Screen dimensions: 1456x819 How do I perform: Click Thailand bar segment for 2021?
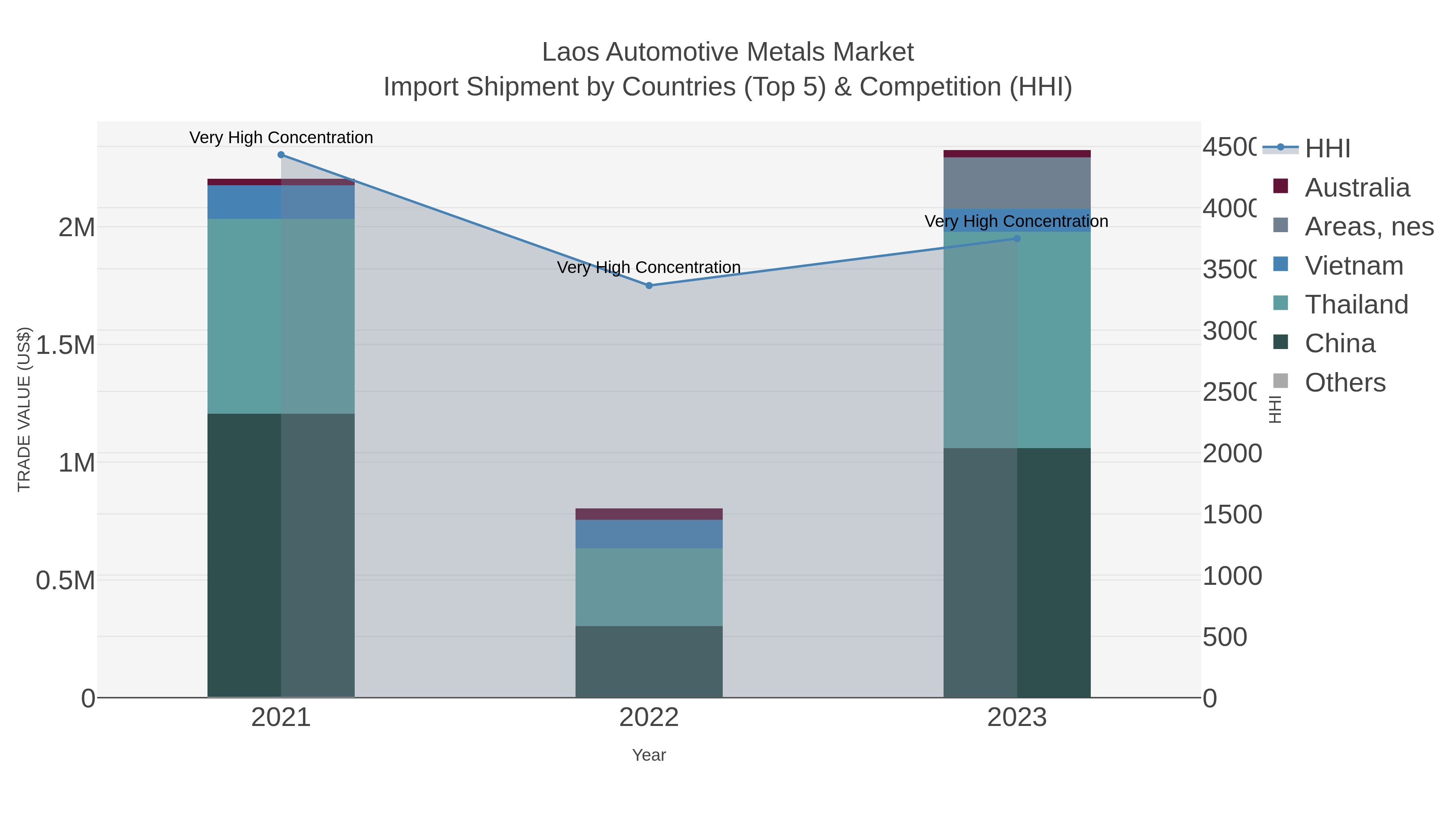pos(281,316)
